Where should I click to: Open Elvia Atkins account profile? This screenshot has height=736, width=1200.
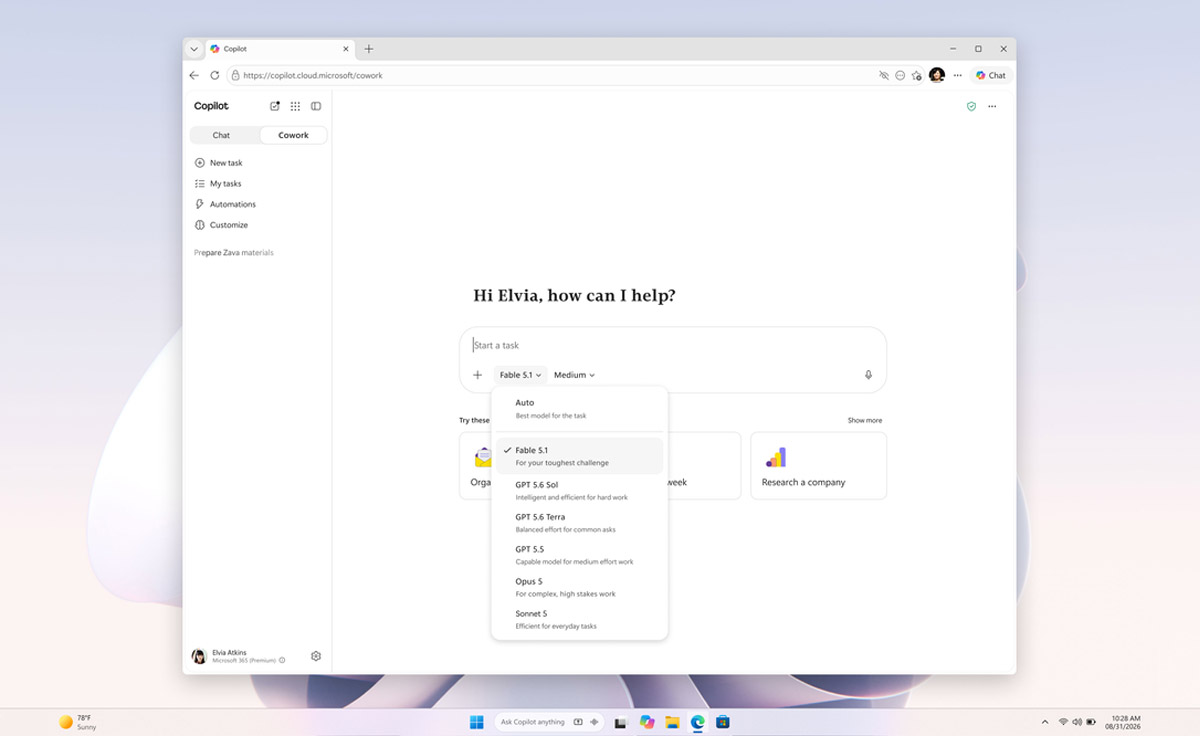(x=239, y=656)
